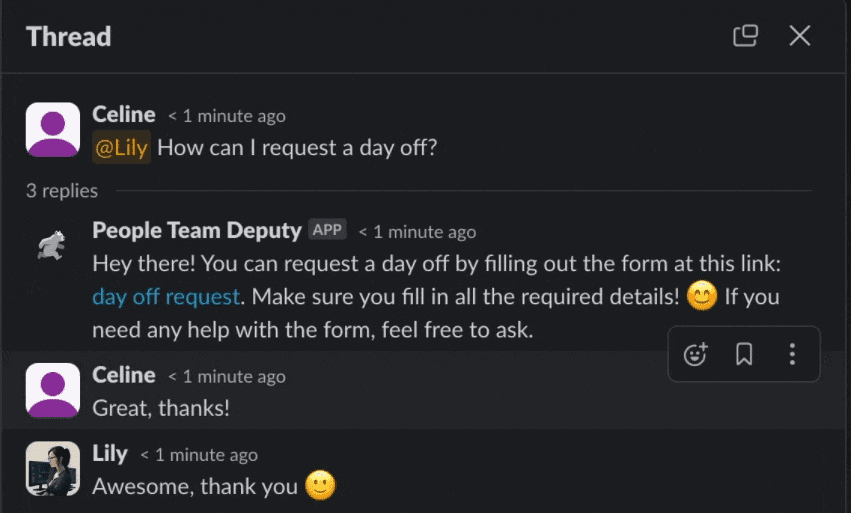Click the slight smile emoji in Lily's reply
The width and height of the screenshot is (851, 513).
click(320, 486)
